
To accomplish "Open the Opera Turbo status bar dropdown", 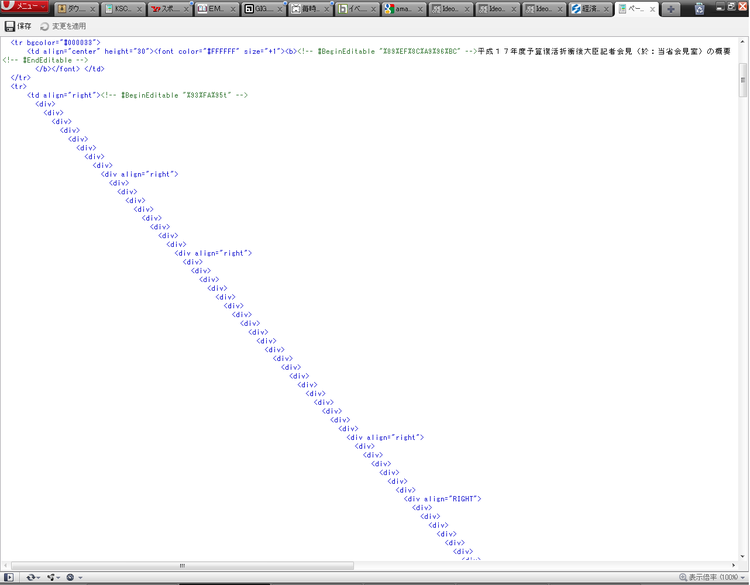I will click(74, 577).
